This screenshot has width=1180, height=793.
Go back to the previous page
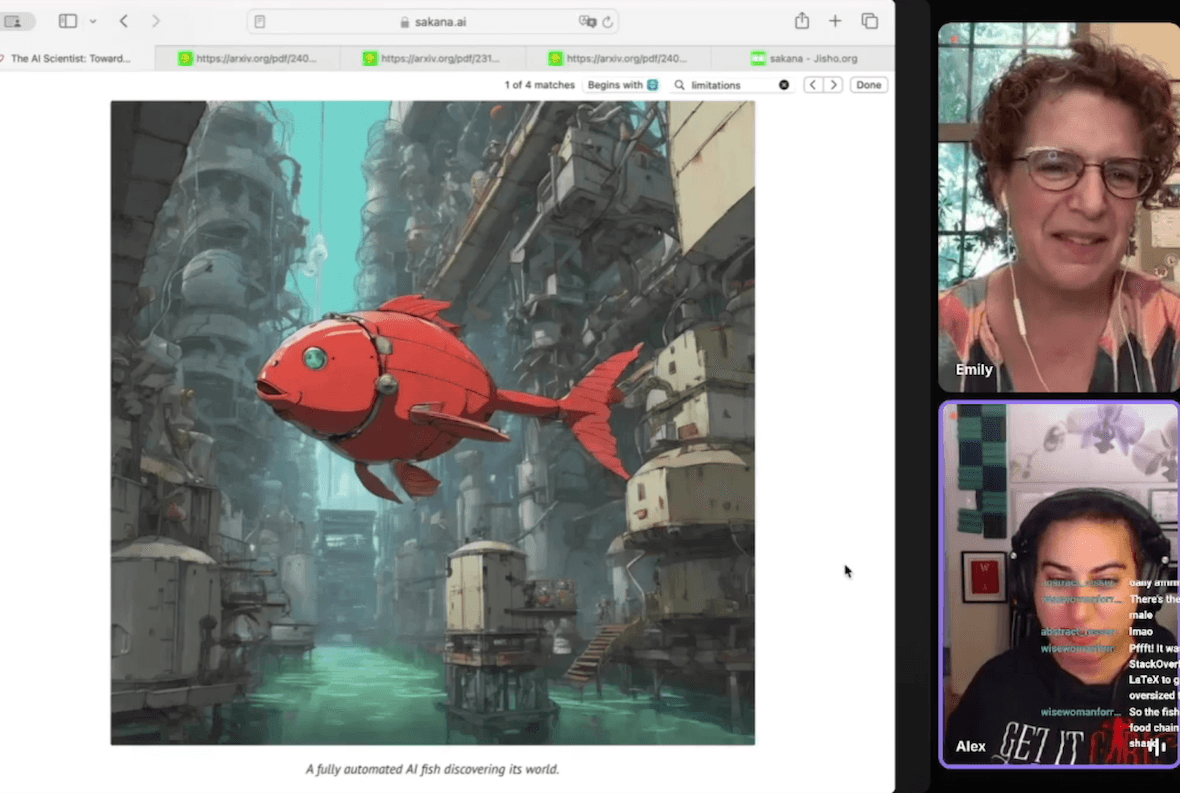(x=124, y=21)
